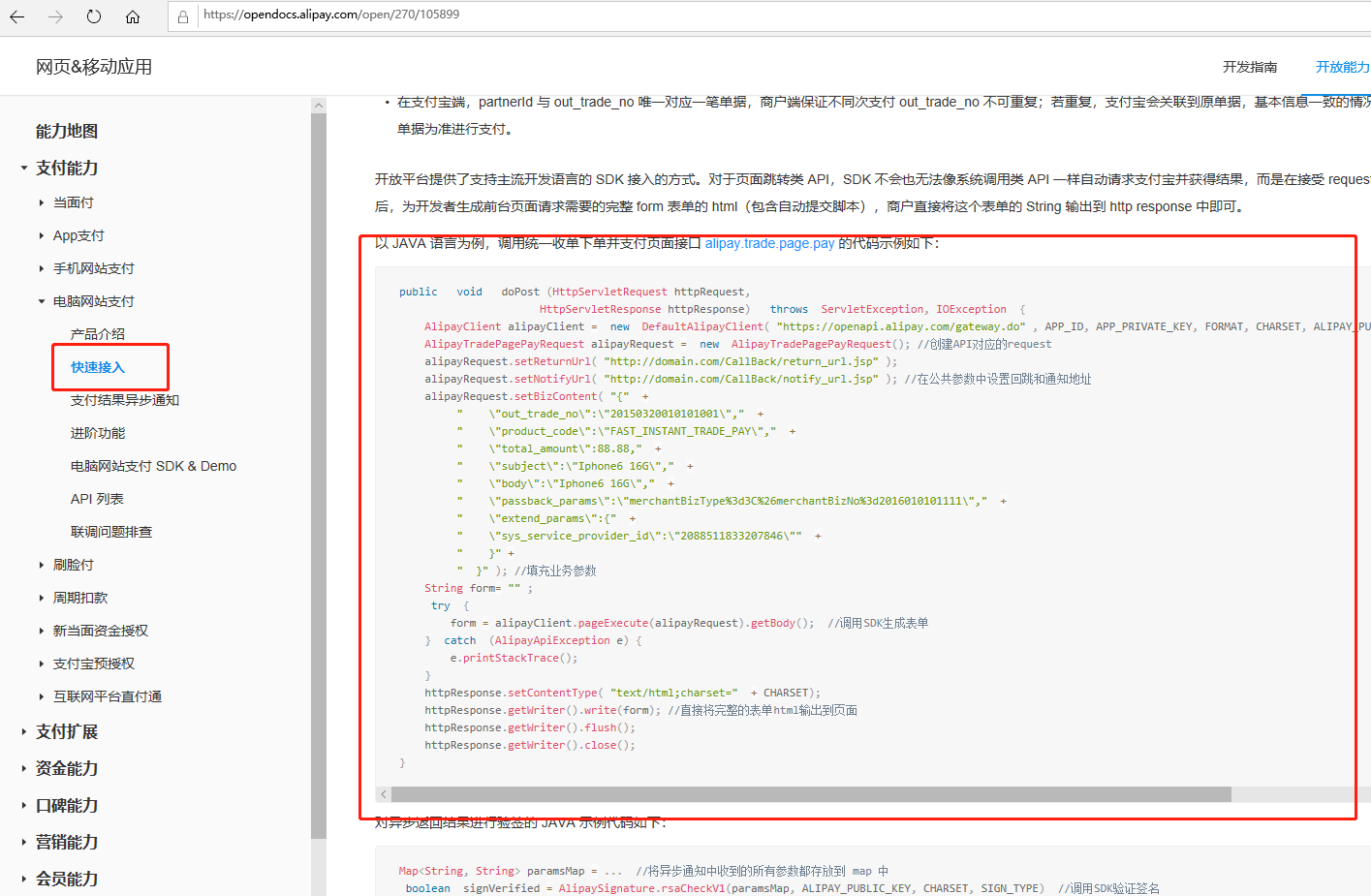Expand the 互联网平台直付通 item arrow
This screenshot has width=1371, height=896.
point(42,696)
